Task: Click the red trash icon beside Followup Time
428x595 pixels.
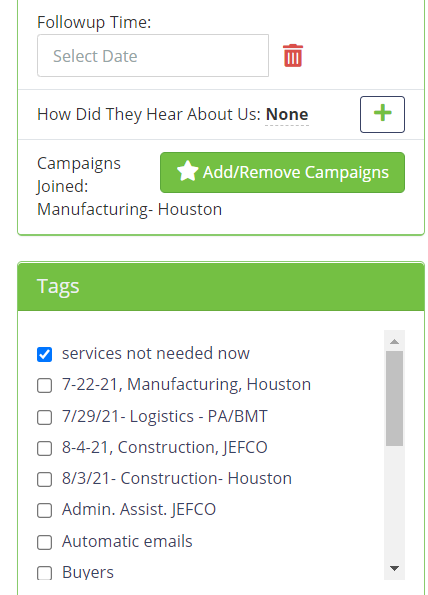Action: click(293, 56)
